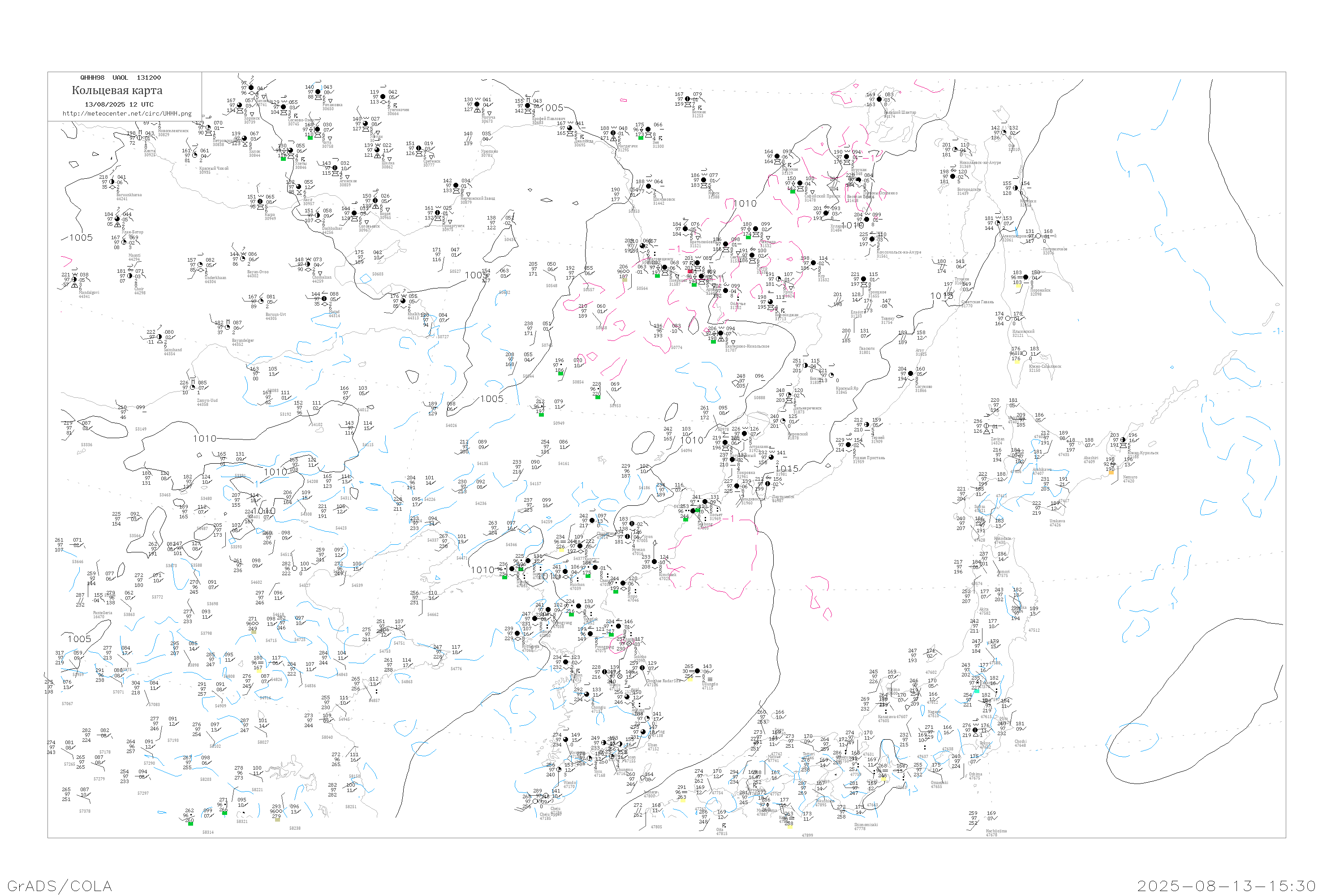The height and width of the screenshot is (896, 1344).
Task: Click the green square at Екатерино-Никольское
Action: pos(713,342)
